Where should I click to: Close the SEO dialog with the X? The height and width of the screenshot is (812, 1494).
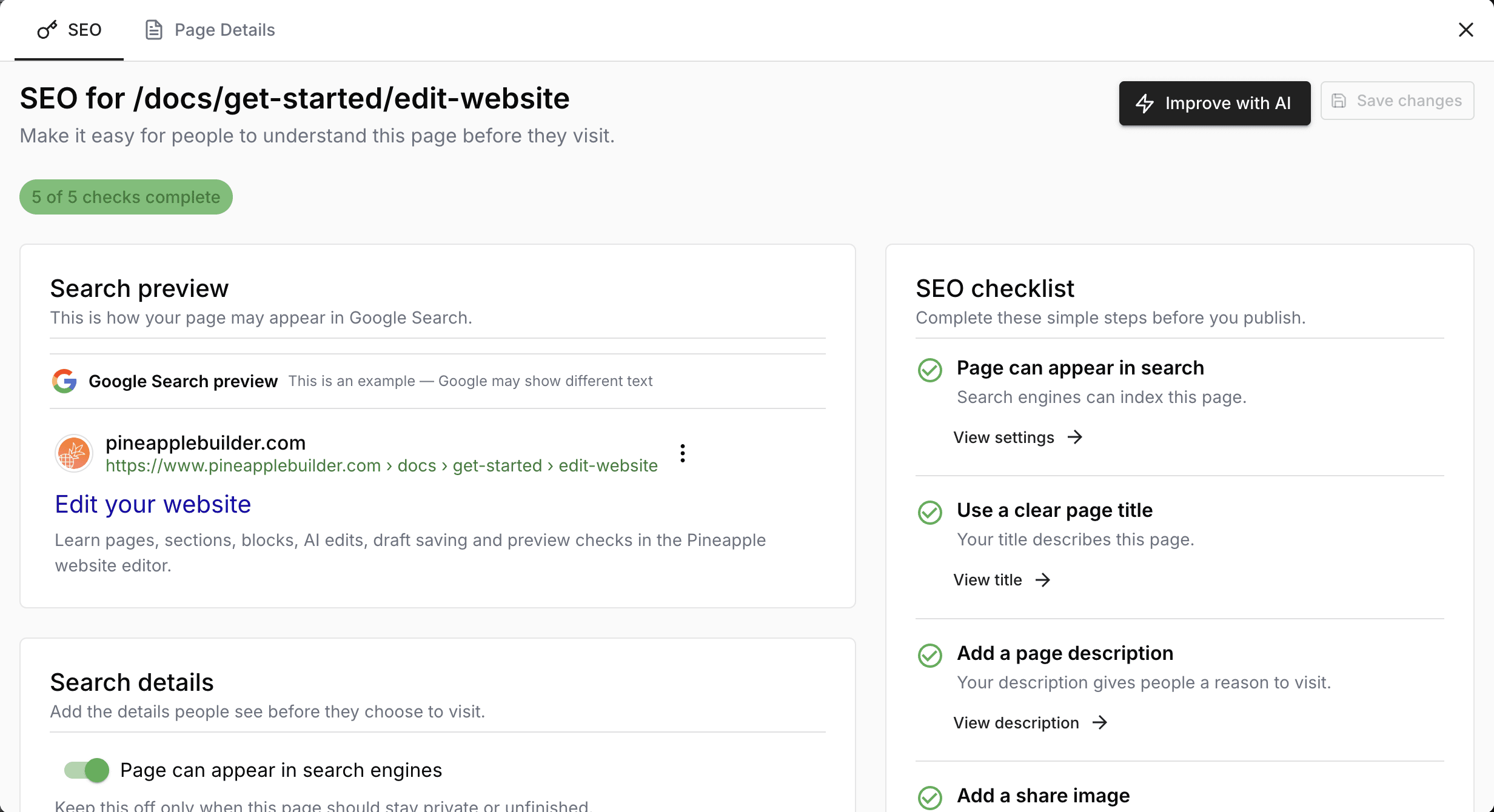click(1466, 30)
